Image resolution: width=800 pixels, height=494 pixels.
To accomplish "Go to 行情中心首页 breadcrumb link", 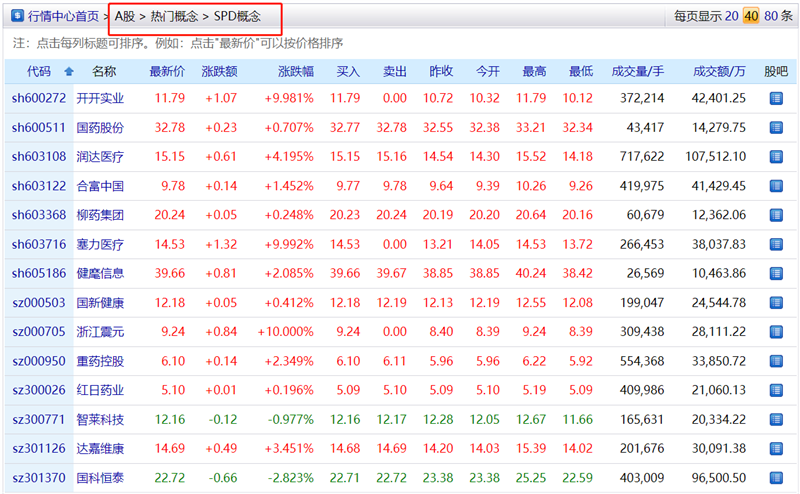I will point(63,16).
